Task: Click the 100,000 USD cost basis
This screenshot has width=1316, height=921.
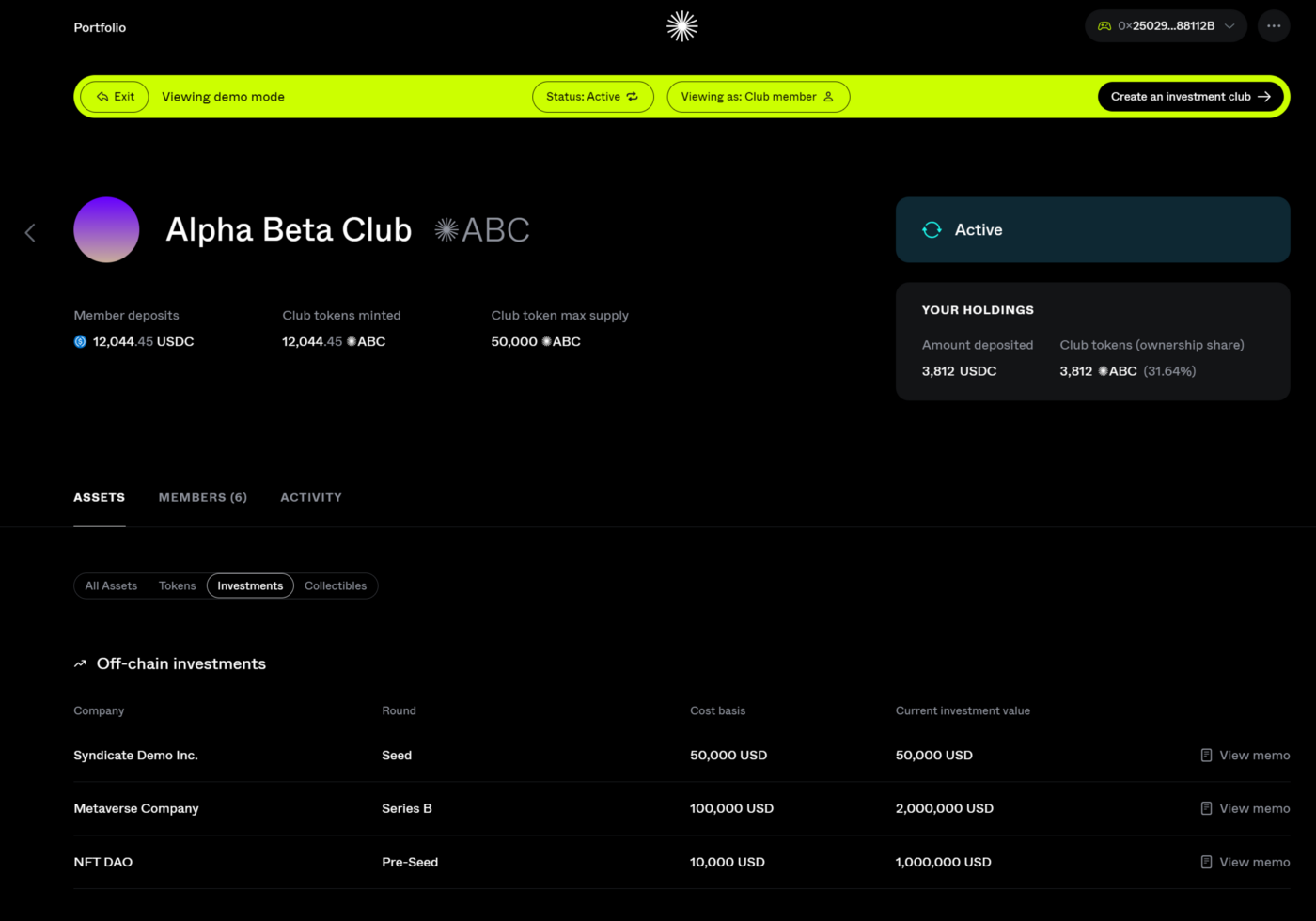Action: click(731, 808)
